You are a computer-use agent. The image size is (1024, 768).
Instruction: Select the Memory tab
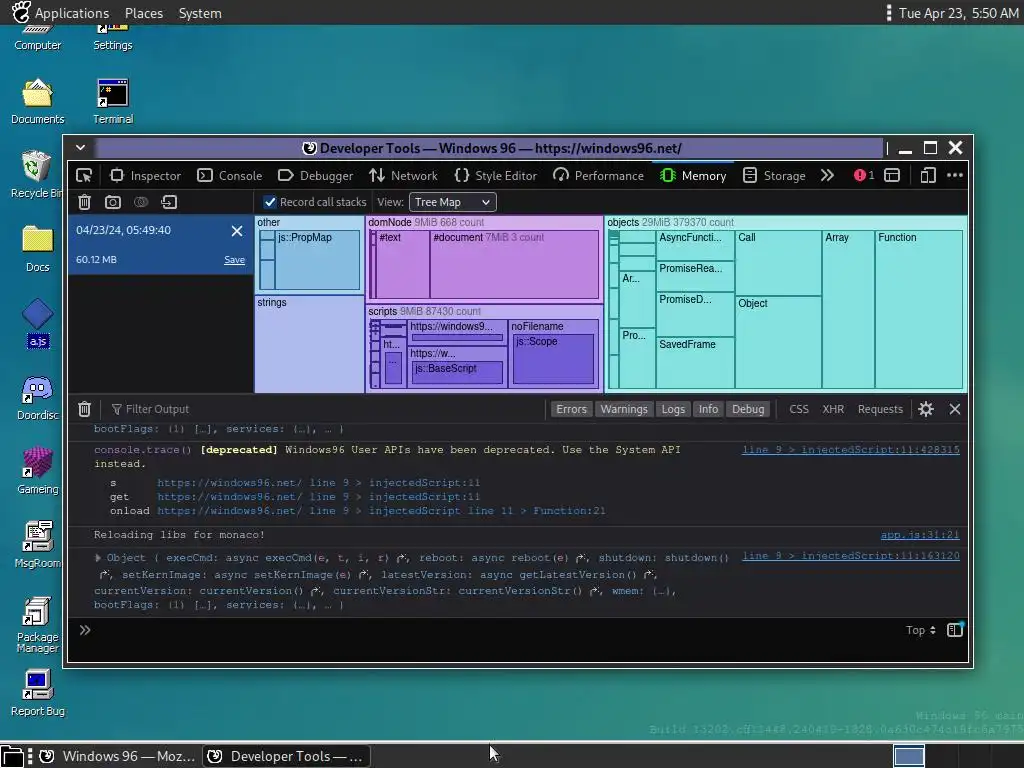coord(693,176)
